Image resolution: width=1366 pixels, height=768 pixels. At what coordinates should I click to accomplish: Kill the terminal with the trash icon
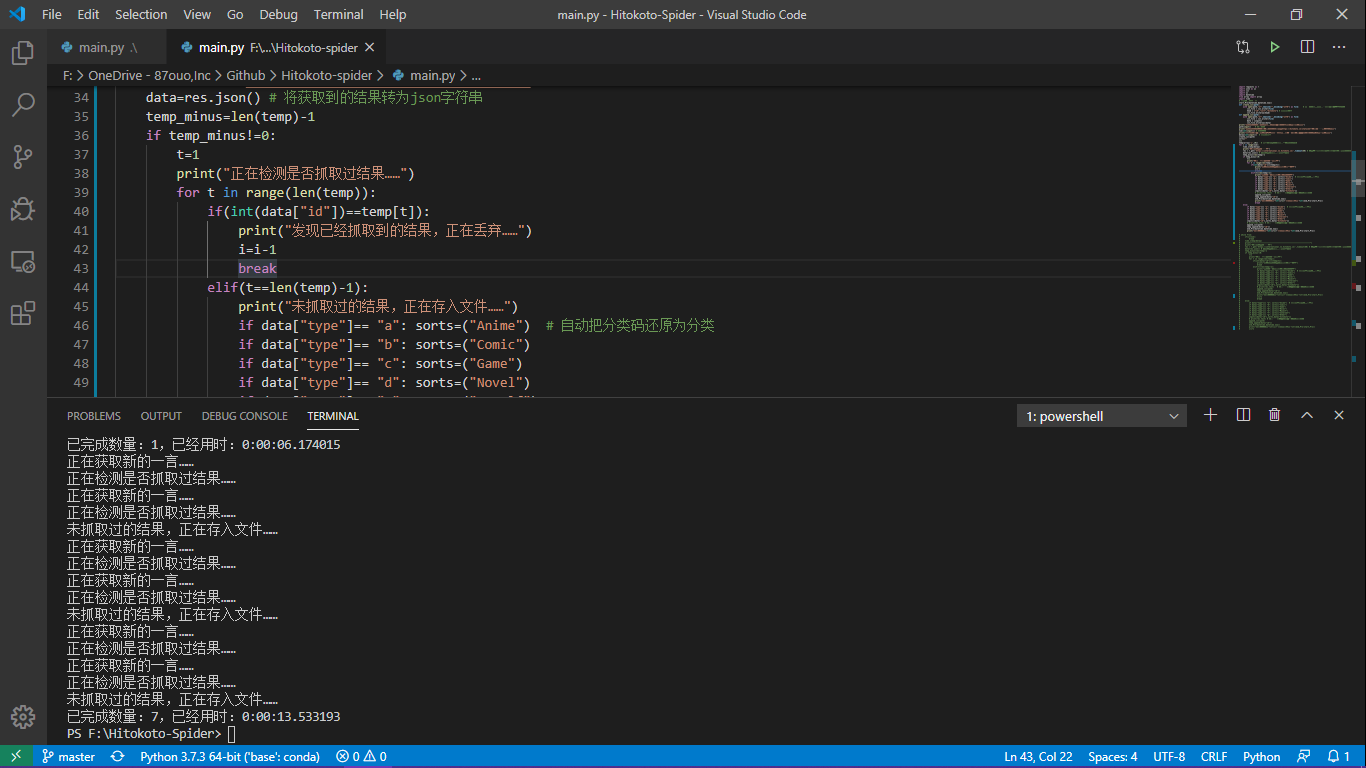[1274, 414]
